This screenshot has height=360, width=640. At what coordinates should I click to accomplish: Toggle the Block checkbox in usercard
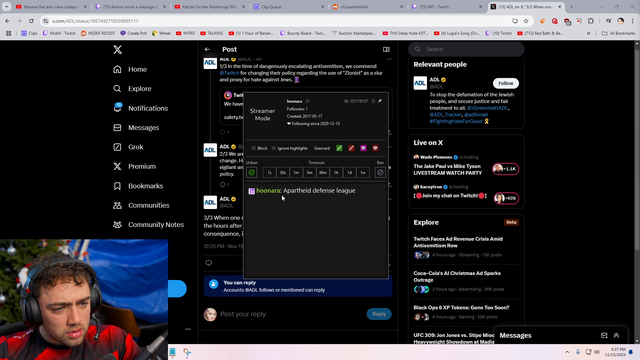253,148
